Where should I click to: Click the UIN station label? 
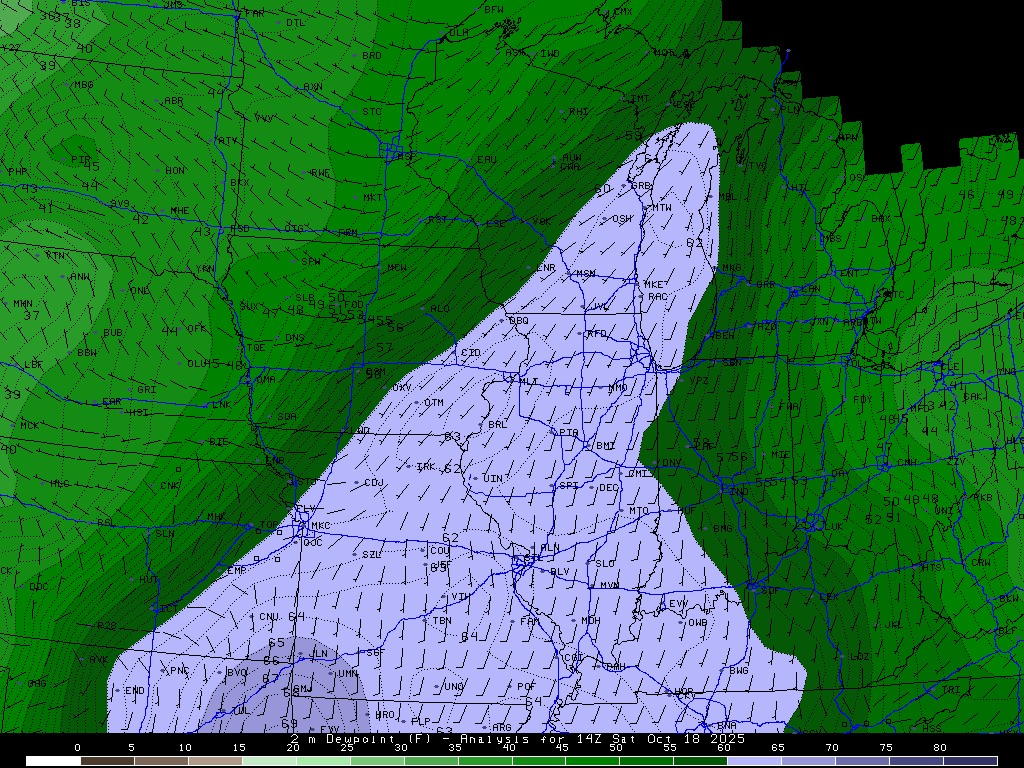tap(493, 479)
